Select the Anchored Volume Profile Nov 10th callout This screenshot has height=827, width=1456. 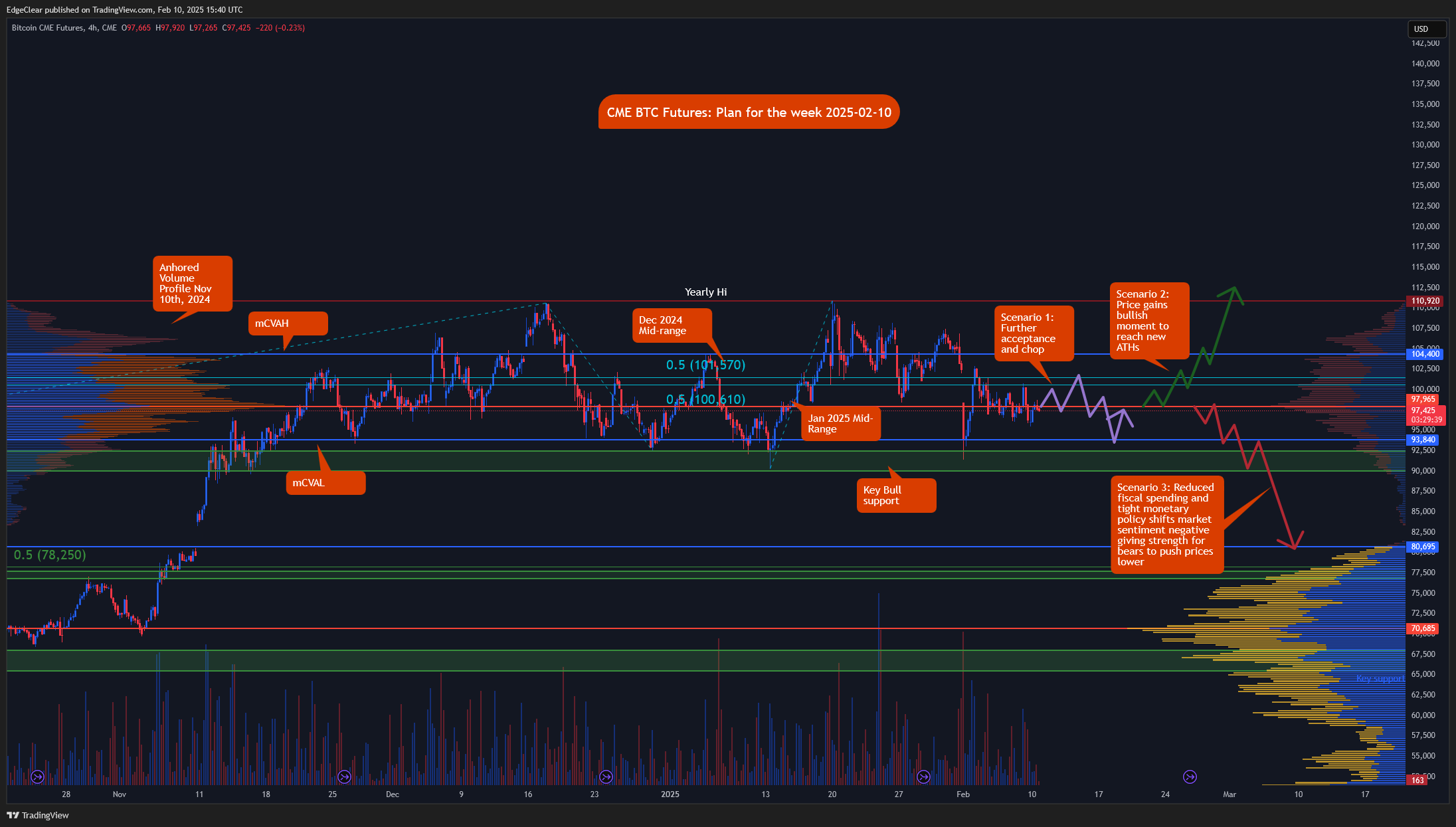click(193, 284)
